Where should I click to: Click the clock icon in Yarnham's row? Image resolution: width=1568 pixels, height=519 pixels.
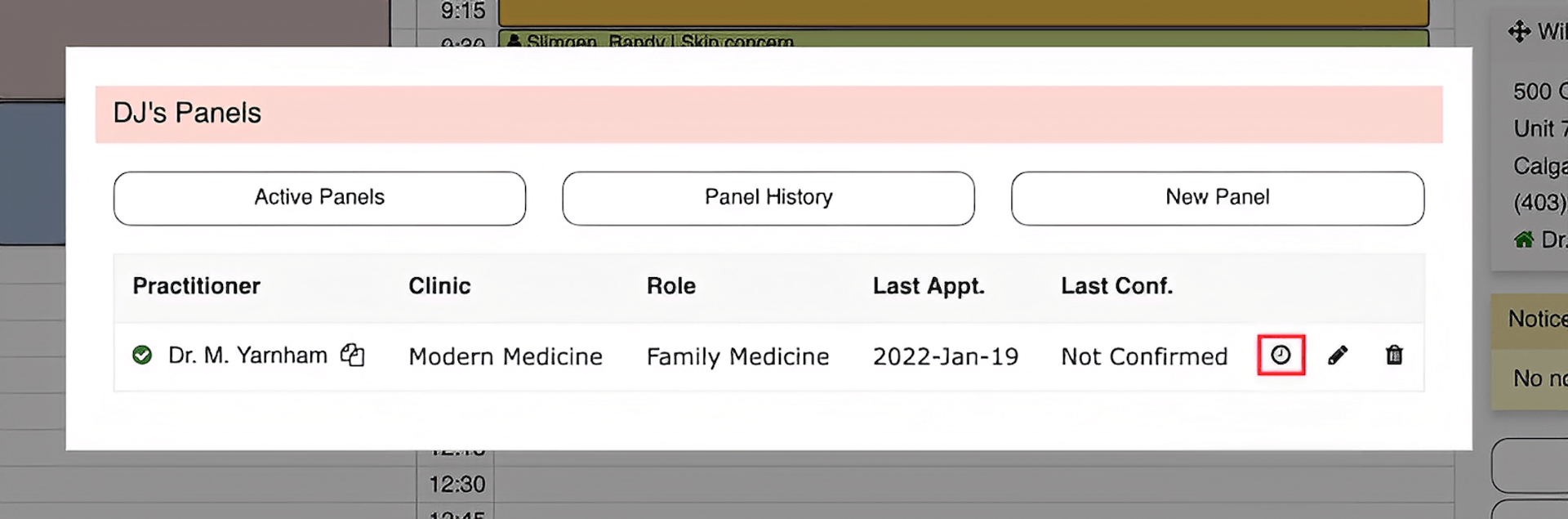tap(1280, 355)
